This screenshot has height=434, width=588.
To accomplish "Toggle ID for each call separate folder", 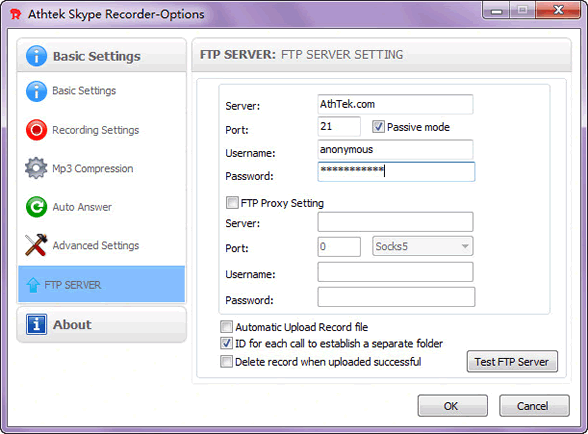I will tap(226, 343).
